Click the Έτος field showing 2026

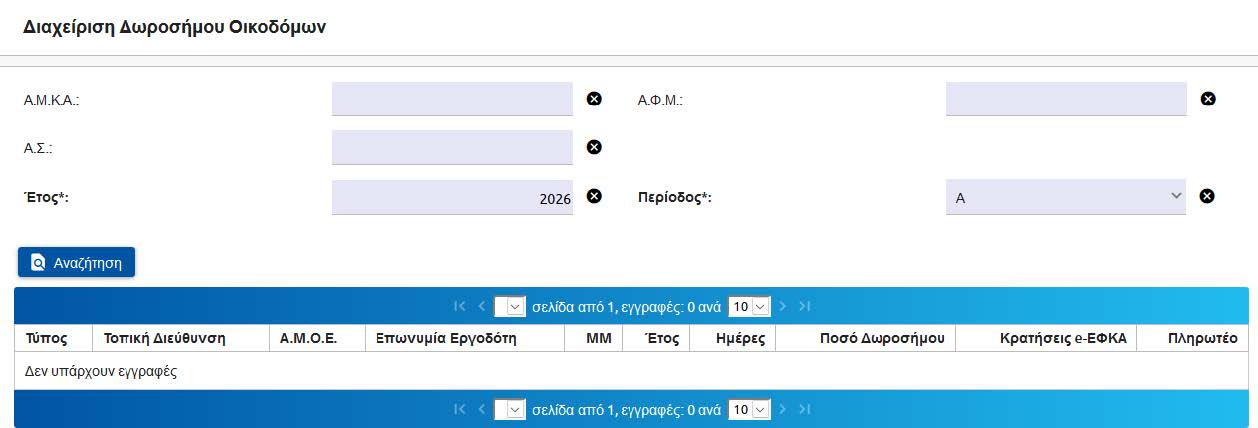452,197
